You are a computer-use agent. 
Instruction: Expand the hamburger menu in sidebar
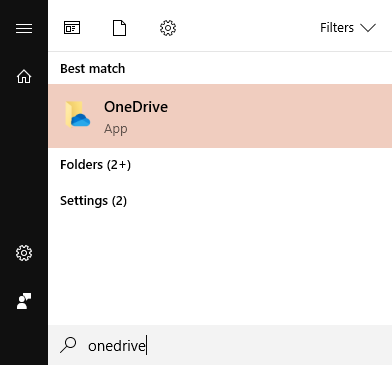tap(24, 28)
